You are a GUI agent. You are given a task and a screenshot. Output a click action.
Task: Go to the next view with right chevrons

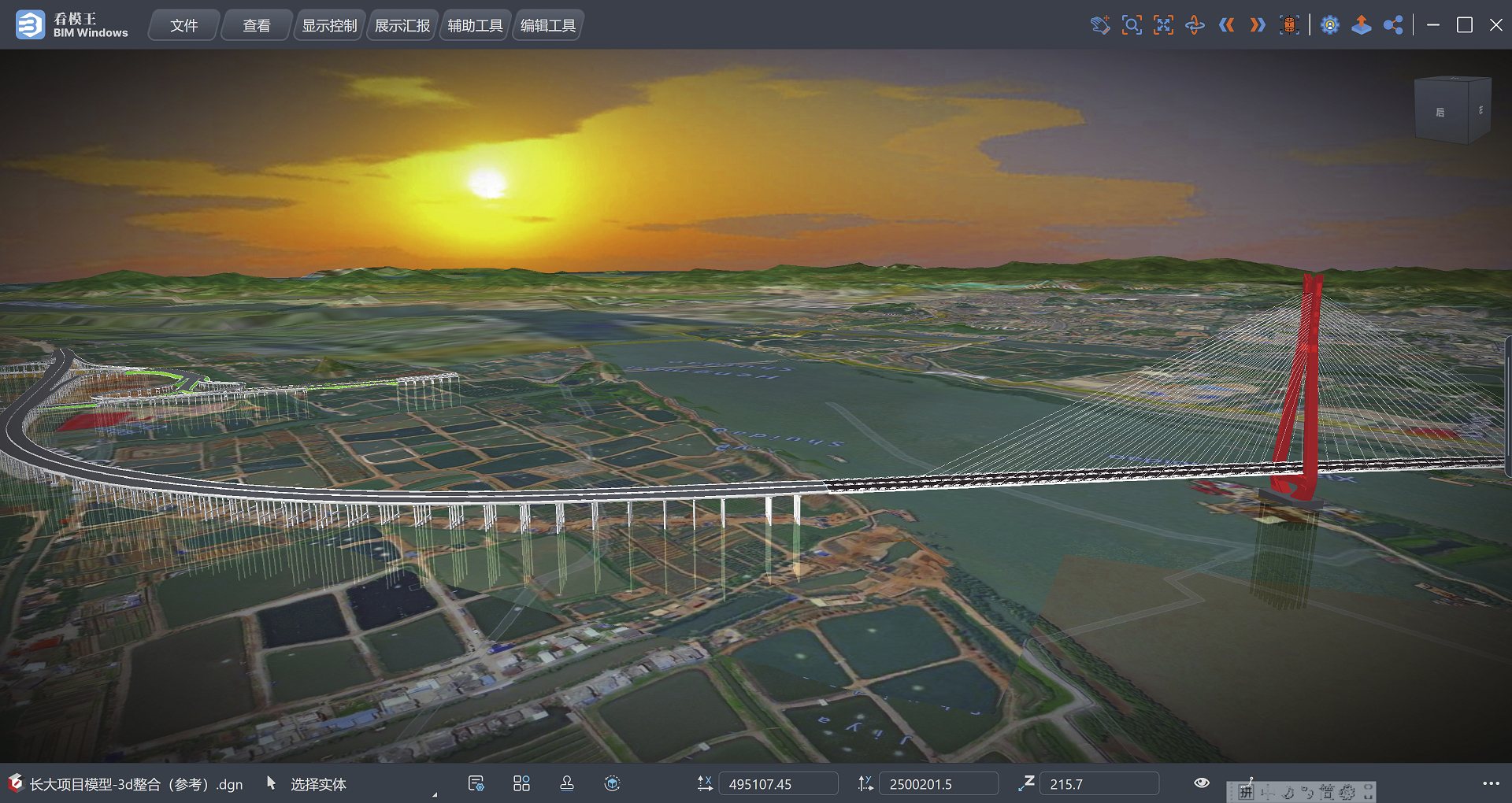pos(1258,25)
